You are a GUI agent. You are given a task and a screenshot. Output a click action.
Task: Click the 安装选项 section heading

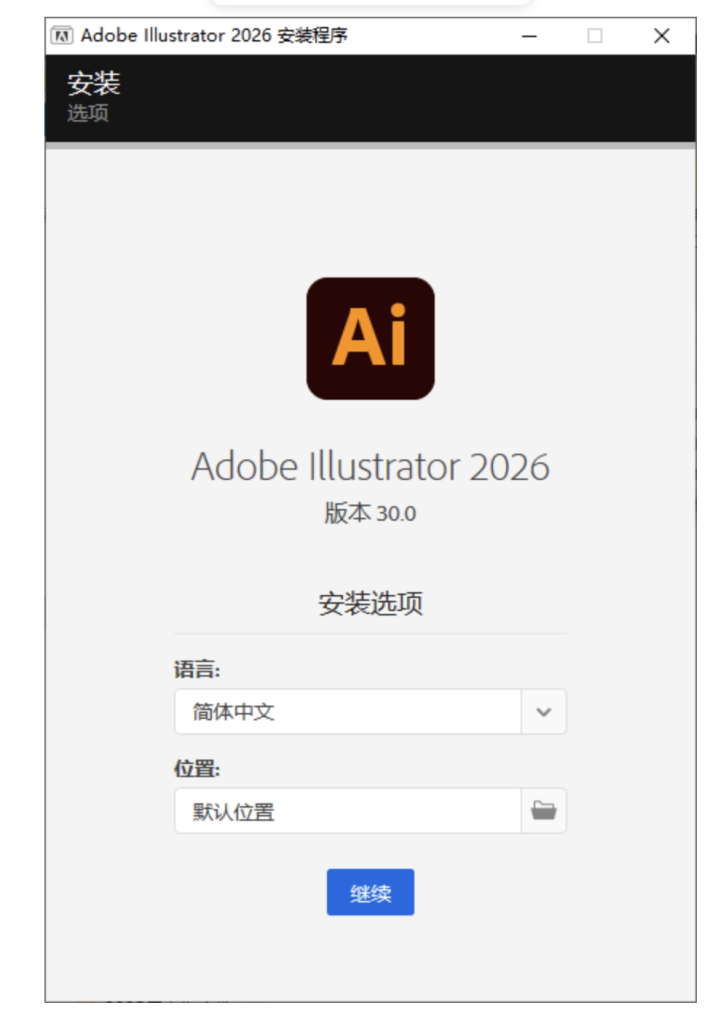click(x=370, y=603)
